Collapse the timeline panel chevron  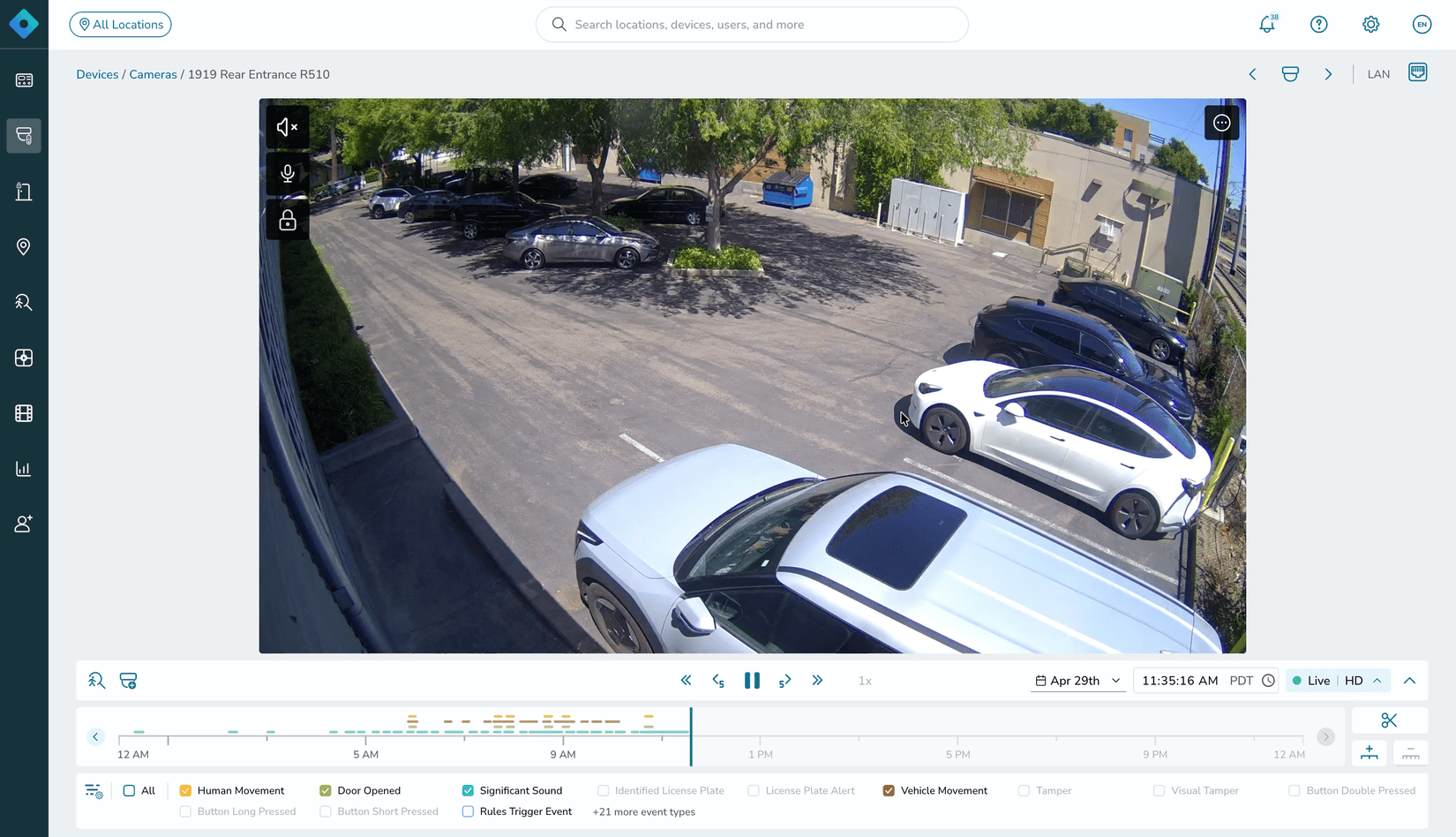[1409, 681]
